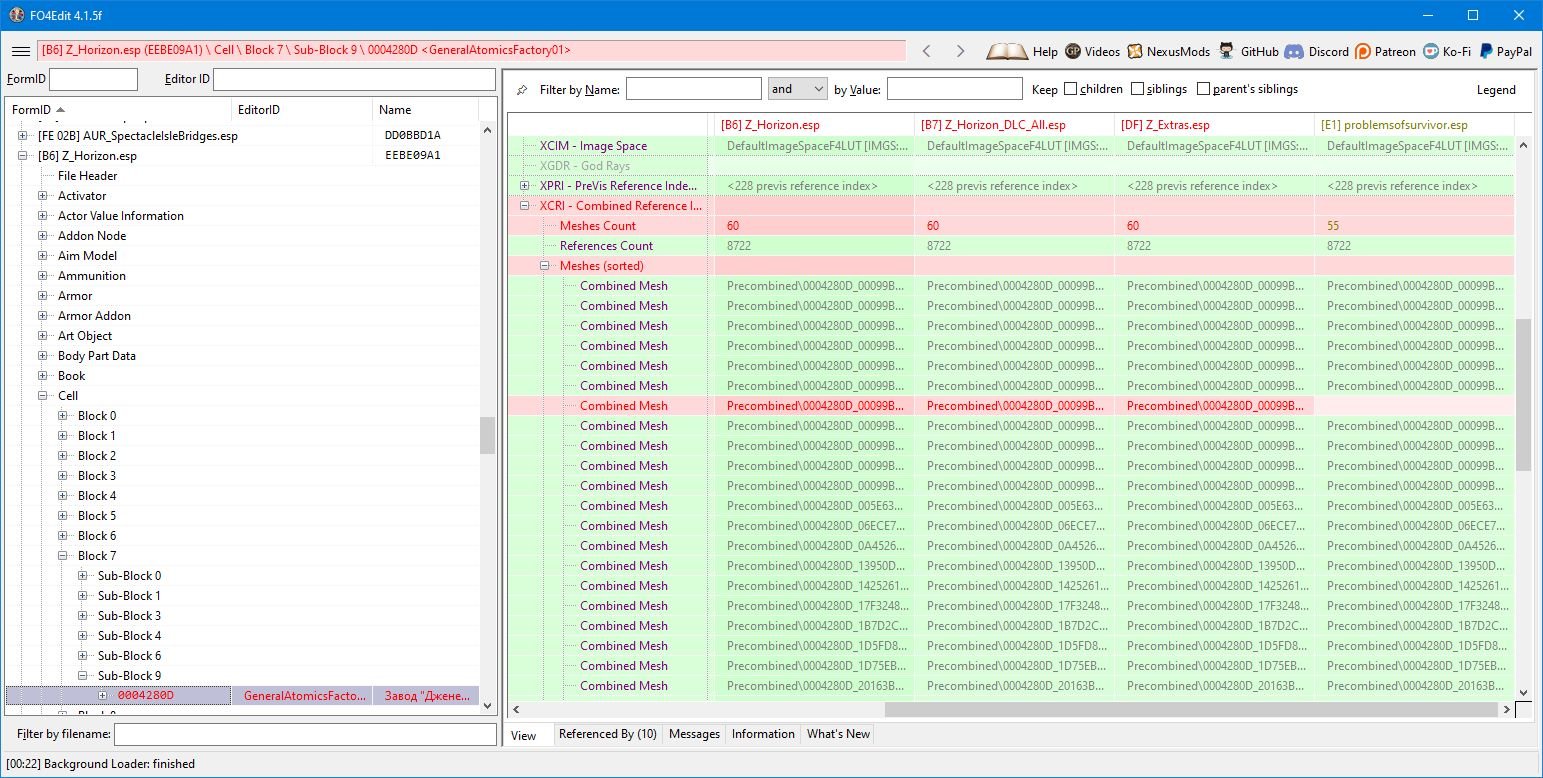Open the Videos link icon
This screenshot has width=1543, height=778.
click(1073, 51)
